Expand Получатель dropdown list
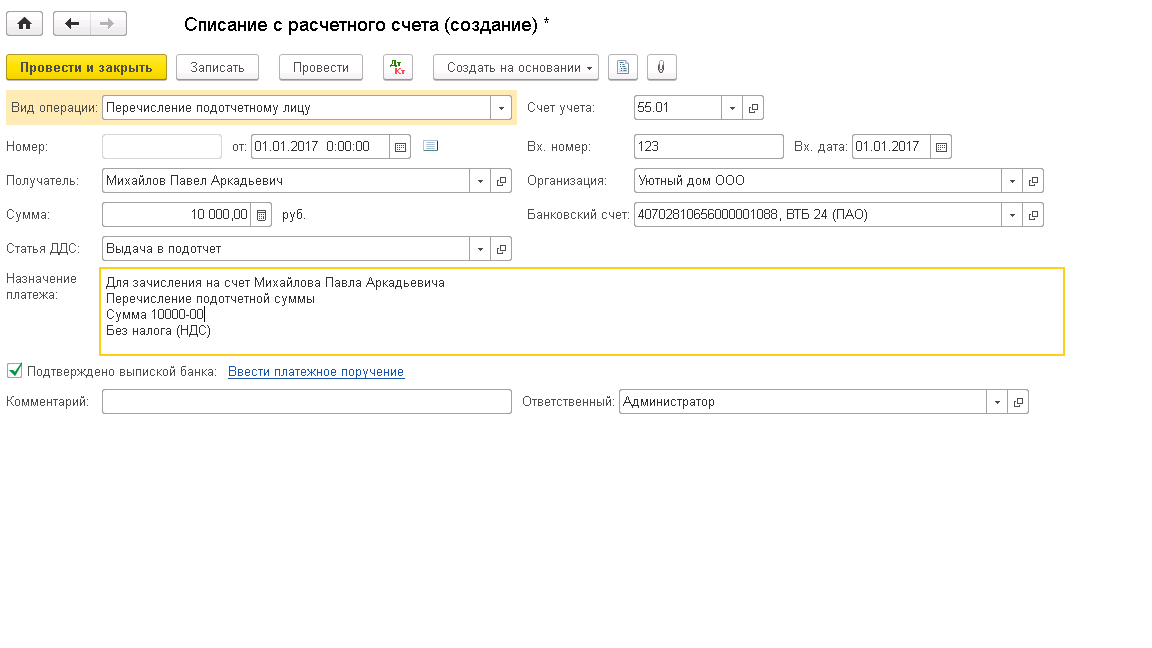Viewport: 1152px width, 648px height. click(480, 181)
